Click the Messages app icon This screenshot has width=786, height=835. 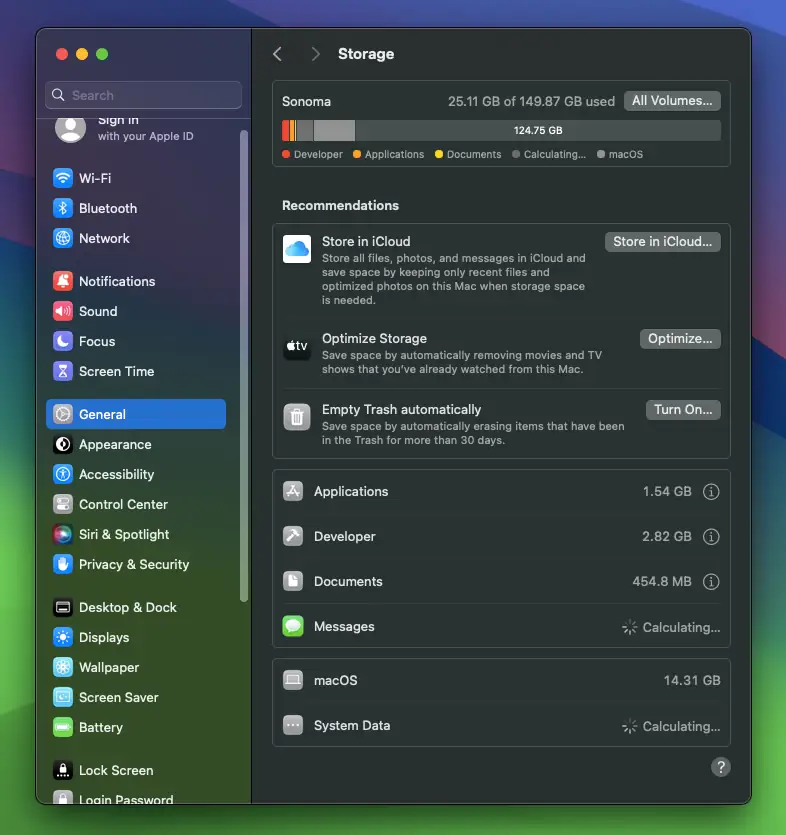click(293, 626)
